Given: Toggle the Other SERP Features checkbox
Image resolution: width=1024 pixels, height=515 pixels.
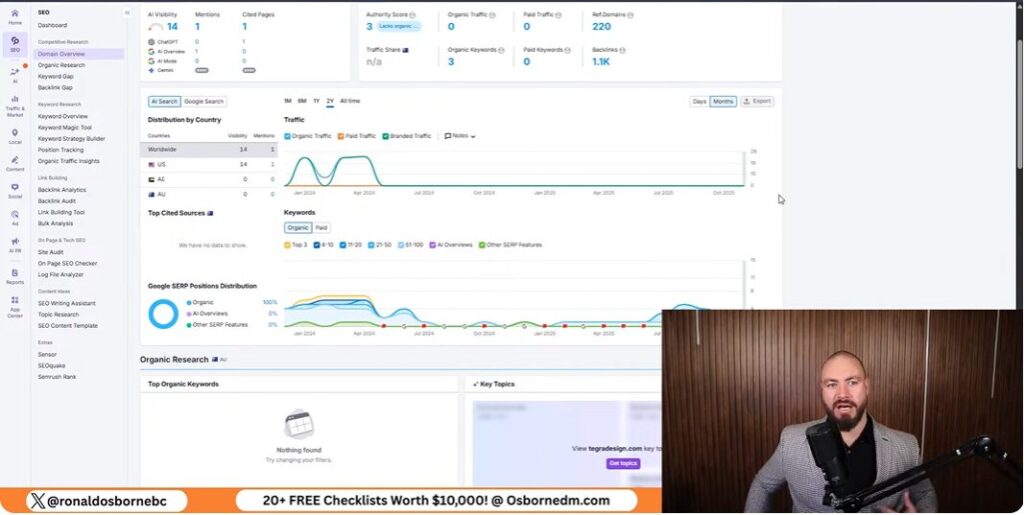Looking at the screenshot, I should pyautogui.click(x=482, y=245).
